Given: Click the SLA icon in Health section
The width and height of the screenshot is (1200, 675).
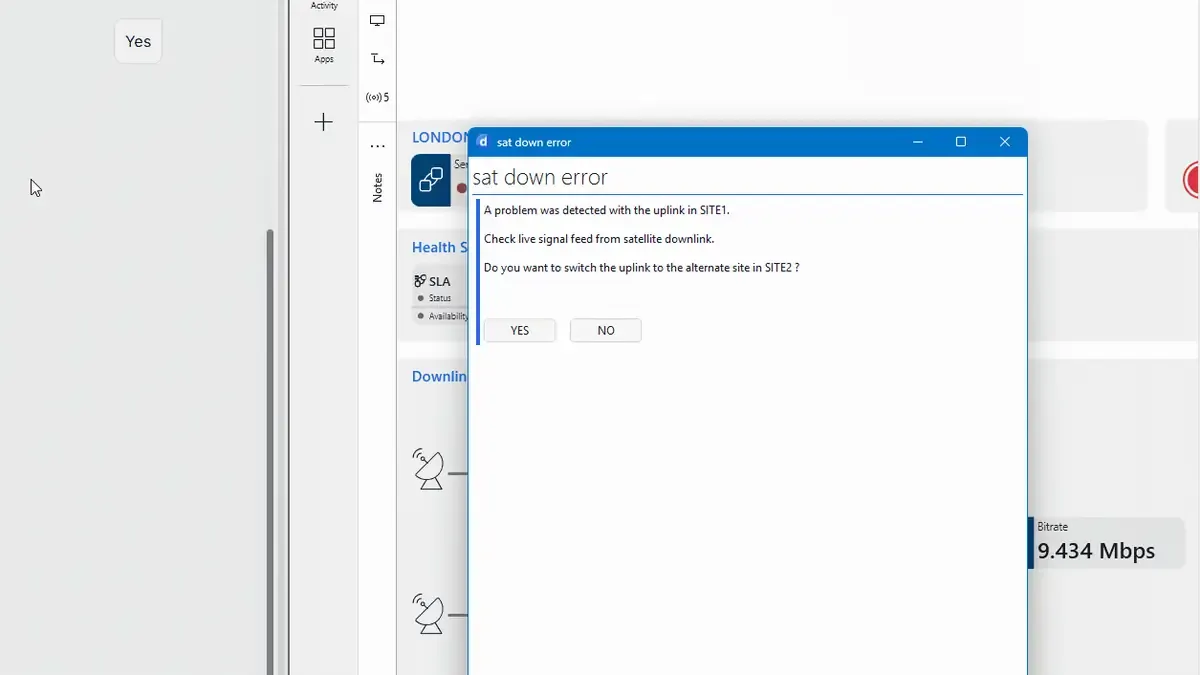Looking at the screenshot, I should click(x=420, y=281).
